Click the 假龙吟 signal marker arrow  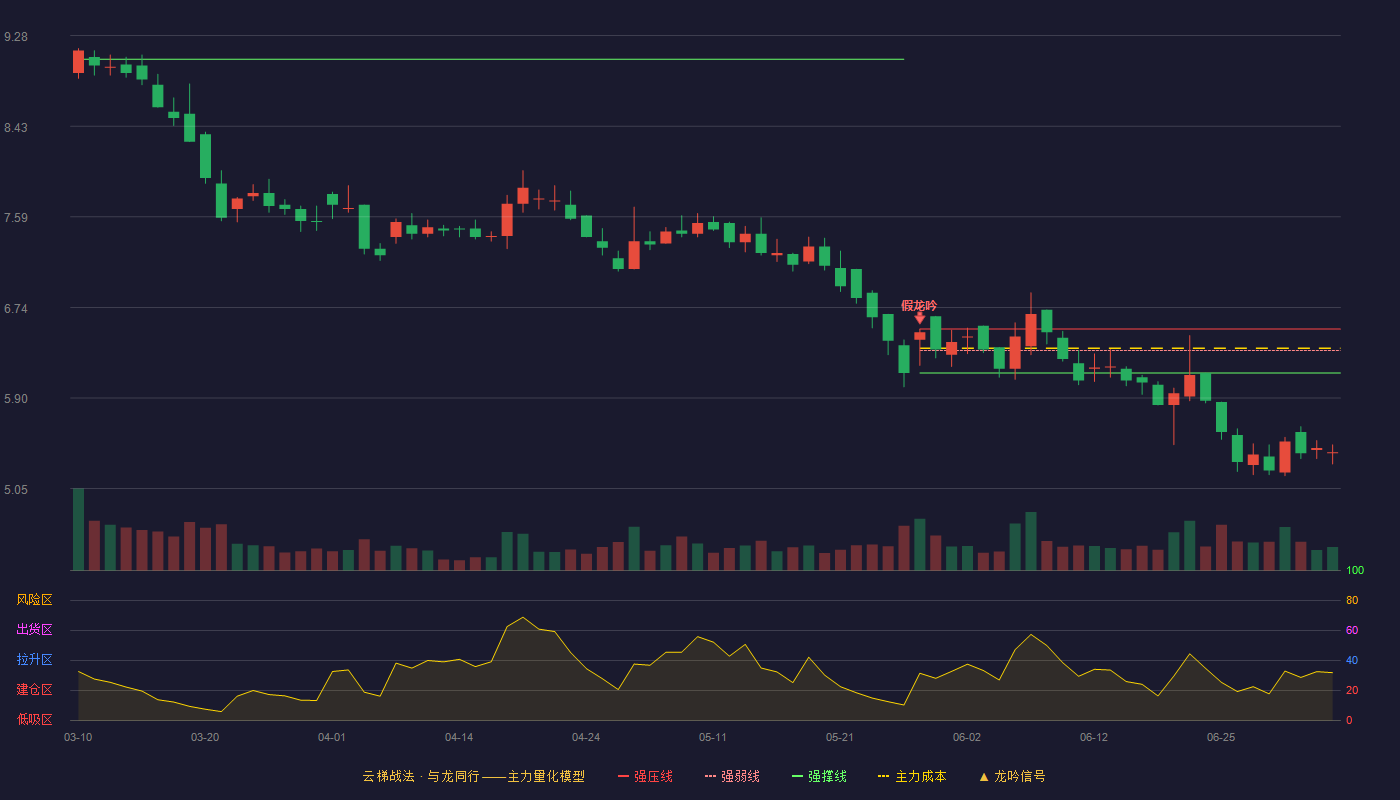point(920,318)
